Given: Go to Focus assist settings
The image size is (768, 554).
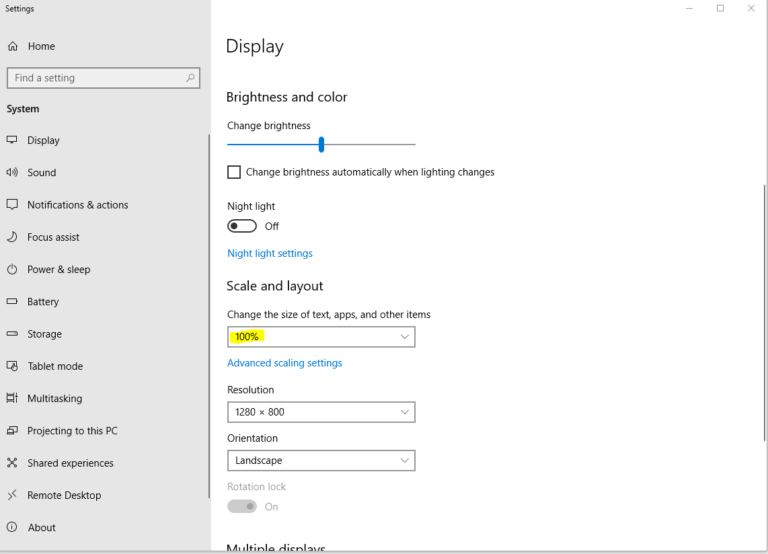Looking at the screenshot, I should click(x=53, y=237).
